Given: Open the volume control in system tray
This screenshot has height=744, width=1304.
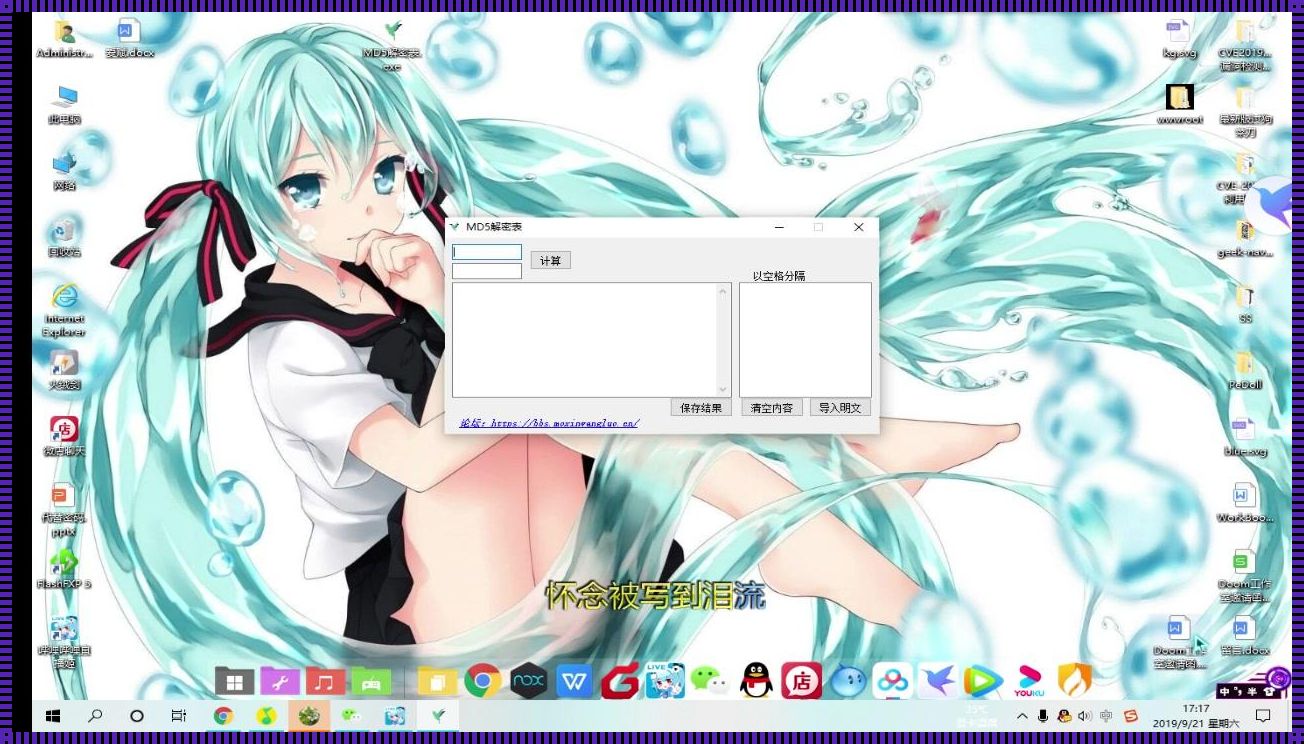Looking at the screenshot, I should [1086, 716].
